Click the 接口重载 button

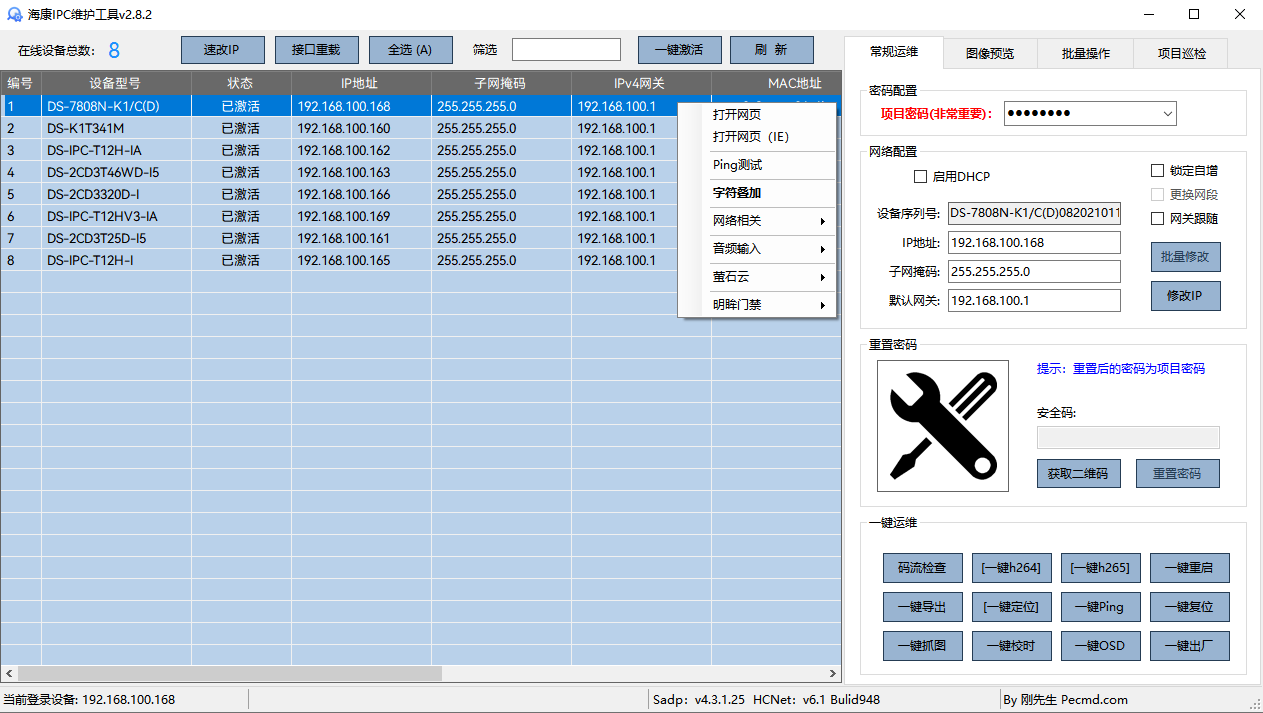tap(316, 50)
